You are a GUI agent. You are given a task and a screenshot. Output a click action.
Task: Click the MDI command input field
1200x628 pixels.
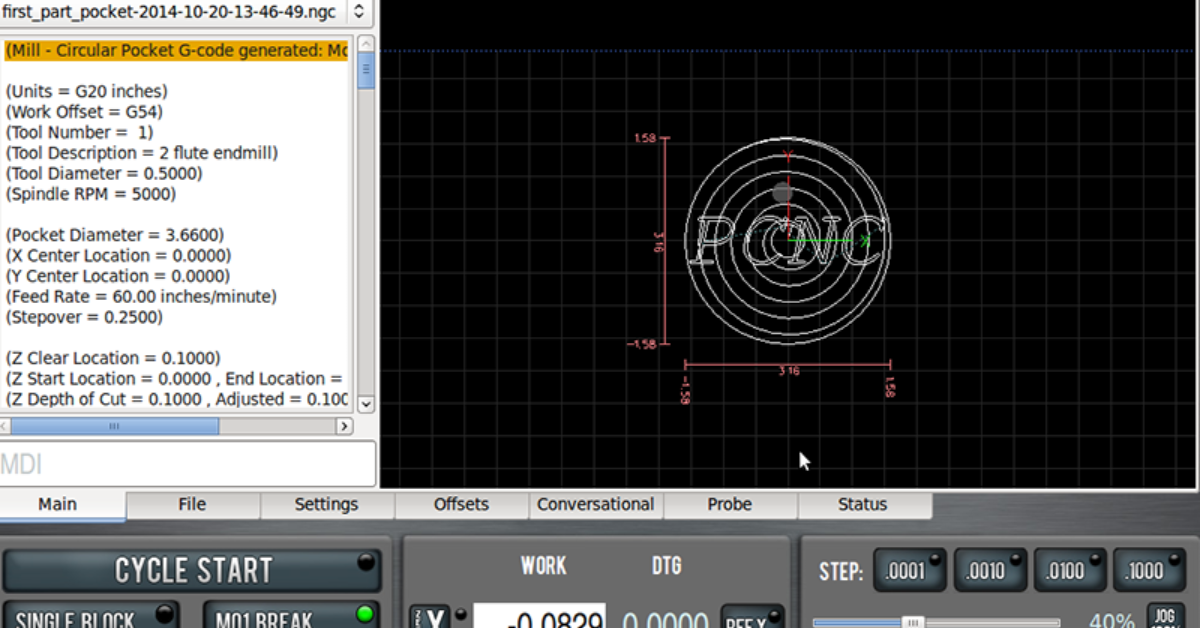pos(188,464)
